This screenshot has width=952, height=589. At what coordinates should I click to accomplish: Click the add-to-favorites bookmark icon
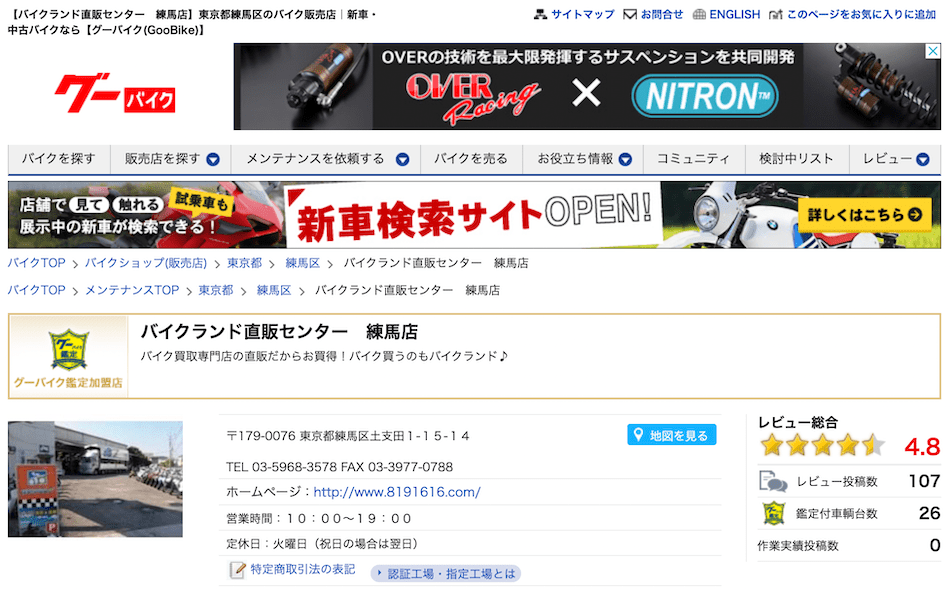point(777,15)
